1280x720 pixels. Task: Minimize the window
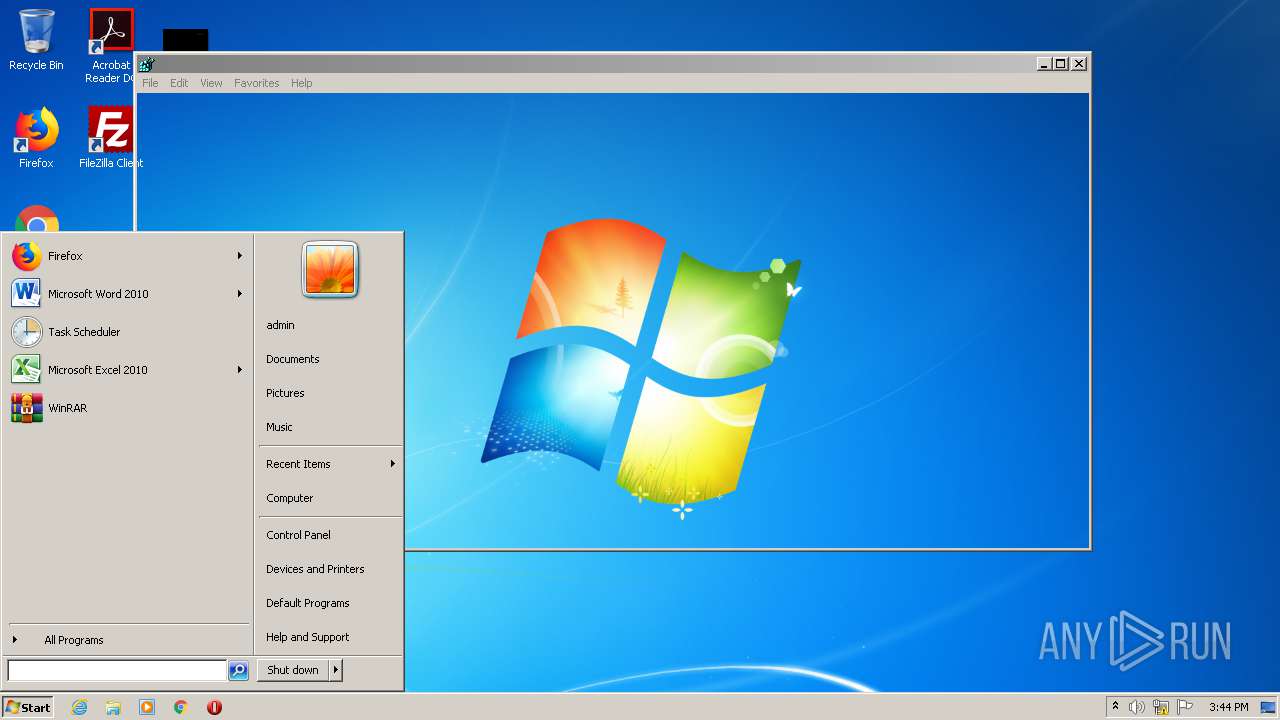tap(1044, 64)
